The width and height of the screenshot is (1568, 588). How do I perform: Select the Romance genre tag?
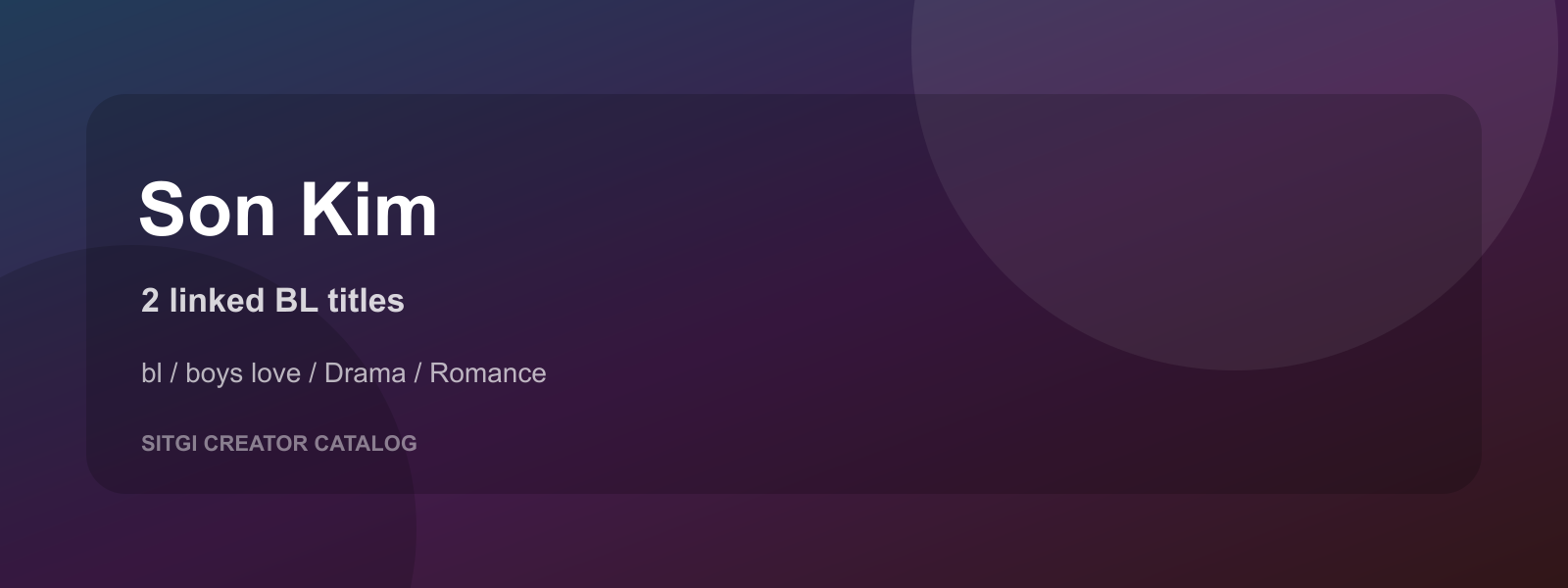(488, 372)
